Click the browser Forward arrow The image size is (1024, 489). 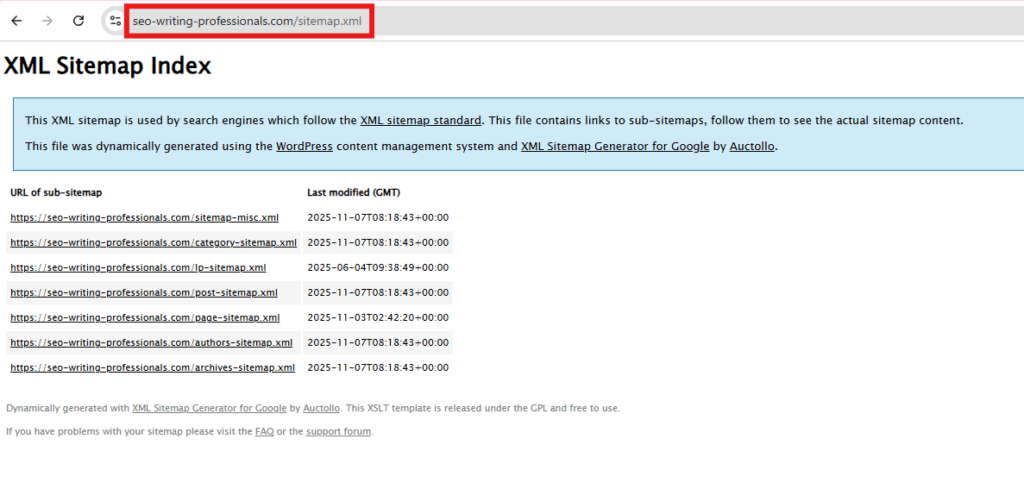point(47,20)
